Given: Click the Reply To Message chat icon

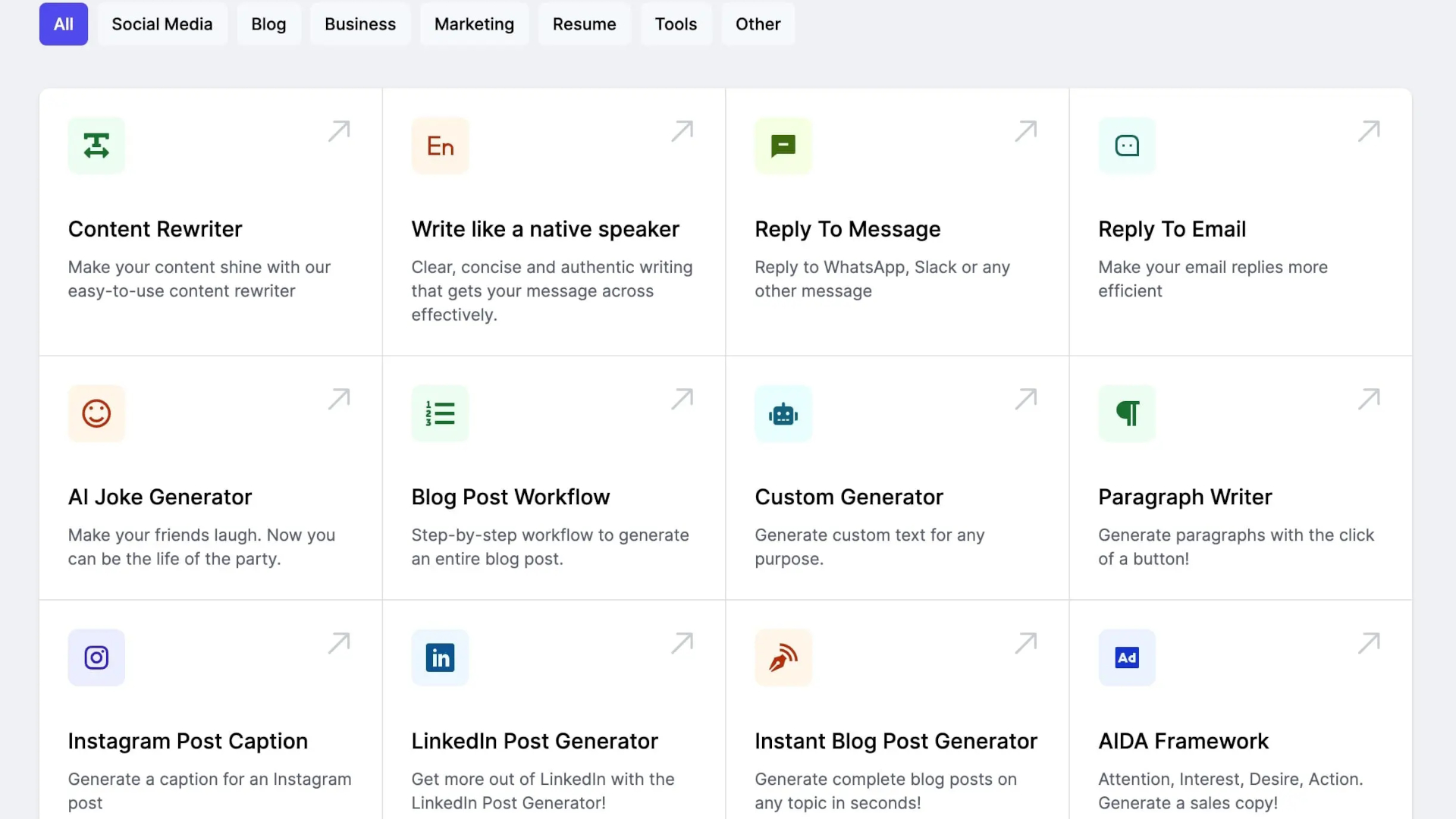Looking at the screenshot, I should [x=783, y=146].
